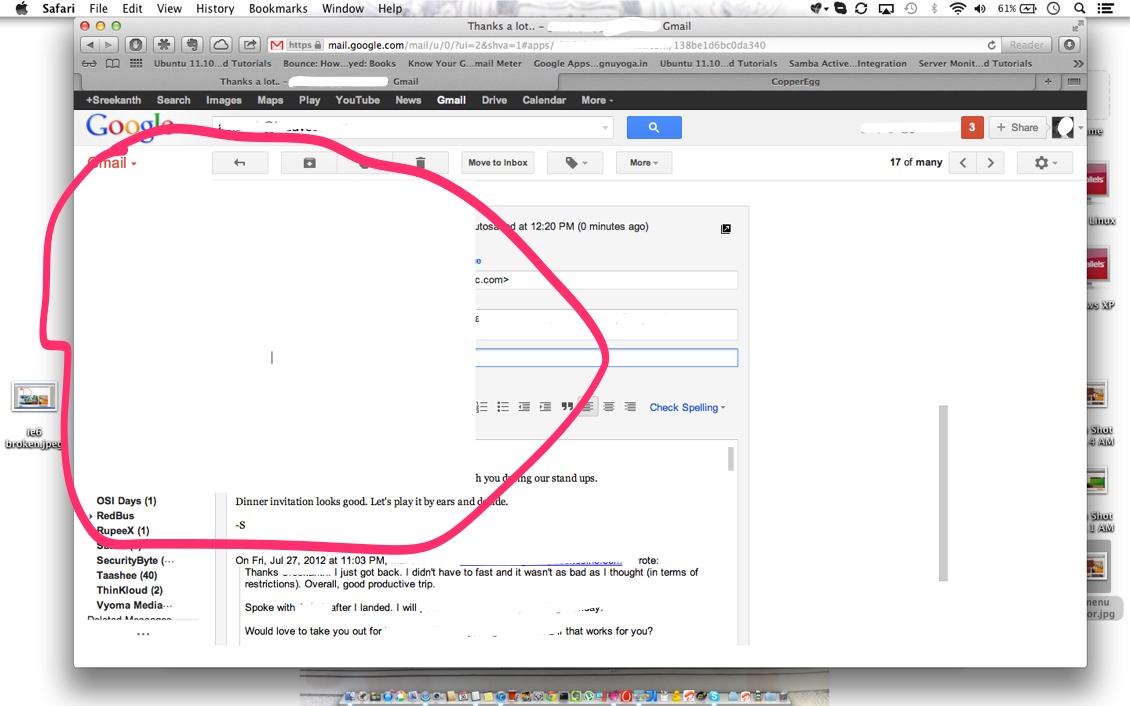Indent less in the compose toolbar

524,407
